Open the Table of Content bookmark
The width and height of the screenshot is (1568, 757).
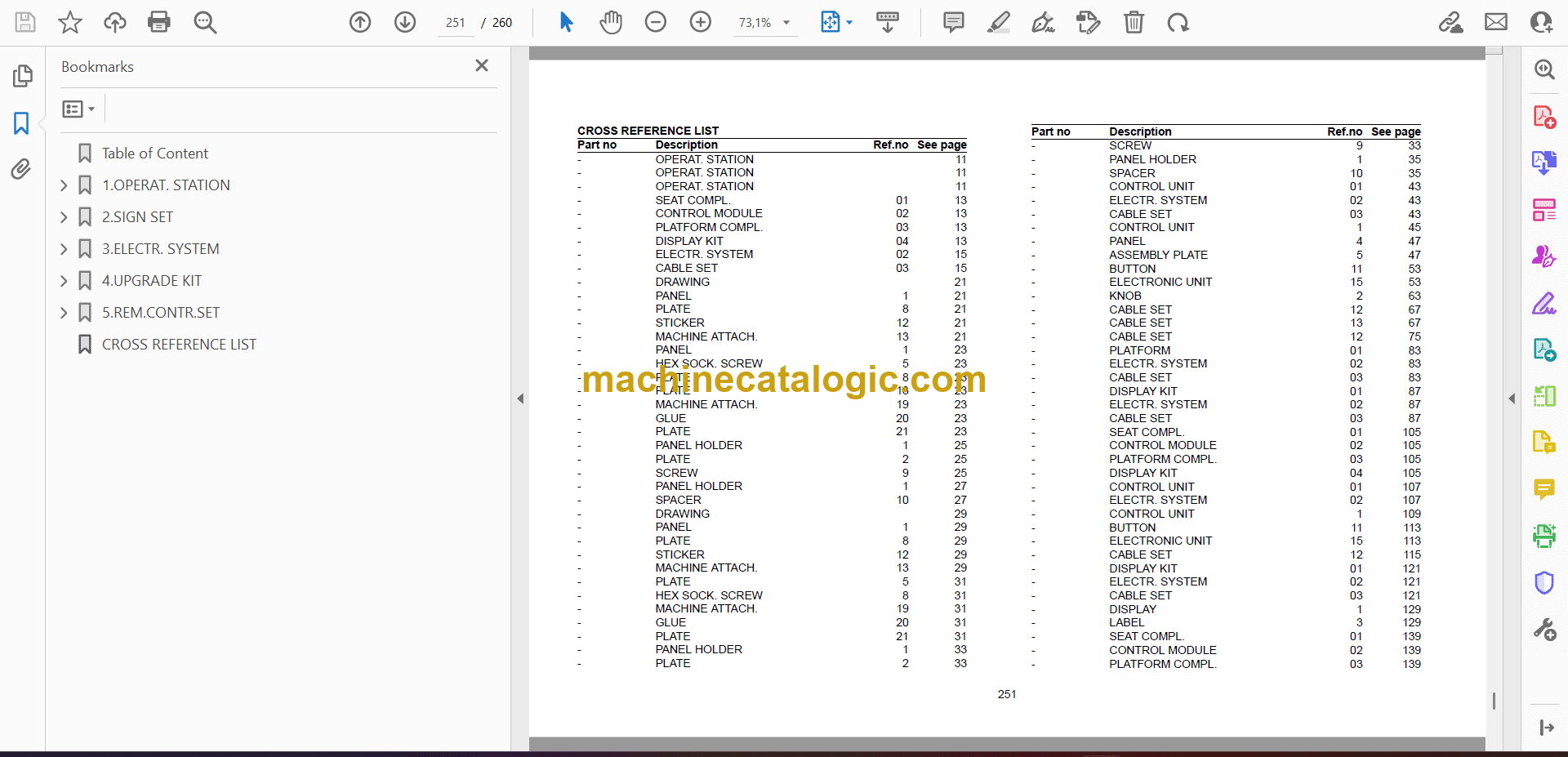click(x=154, y=154)
